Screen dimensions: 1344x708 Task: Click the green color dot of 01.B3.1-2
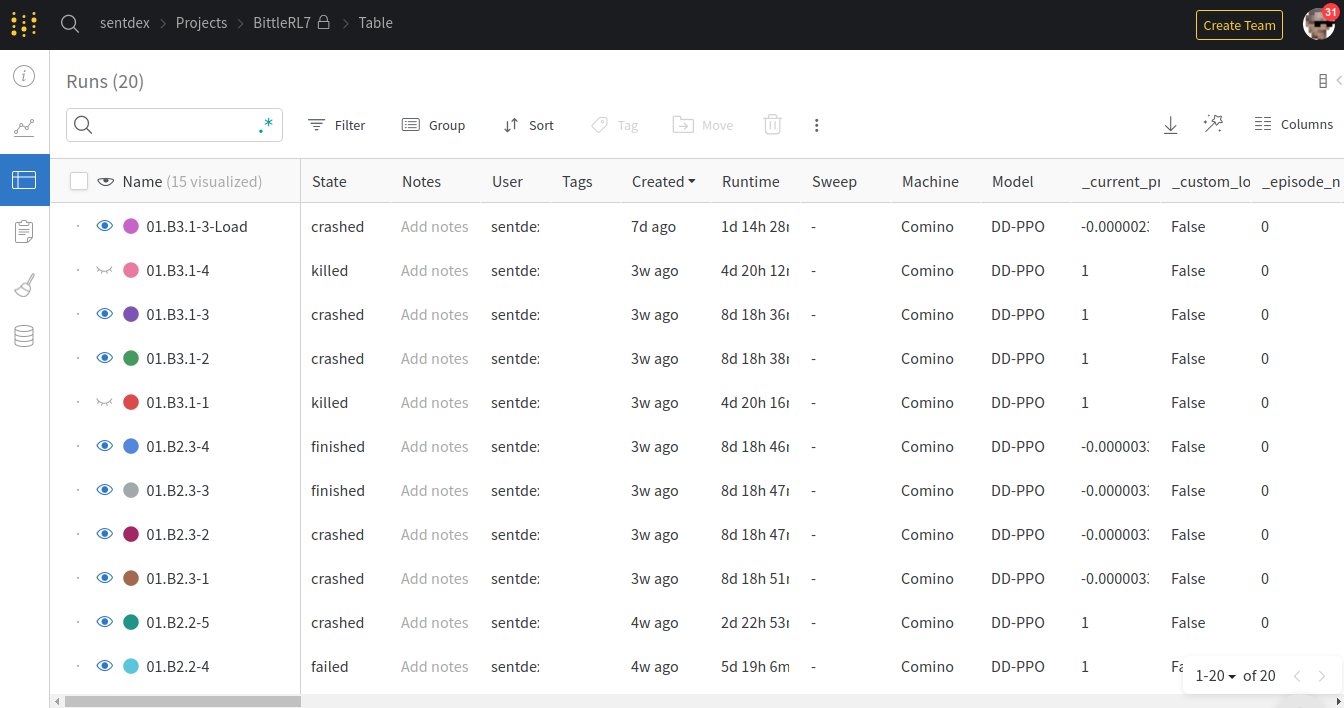pos(130,359)
